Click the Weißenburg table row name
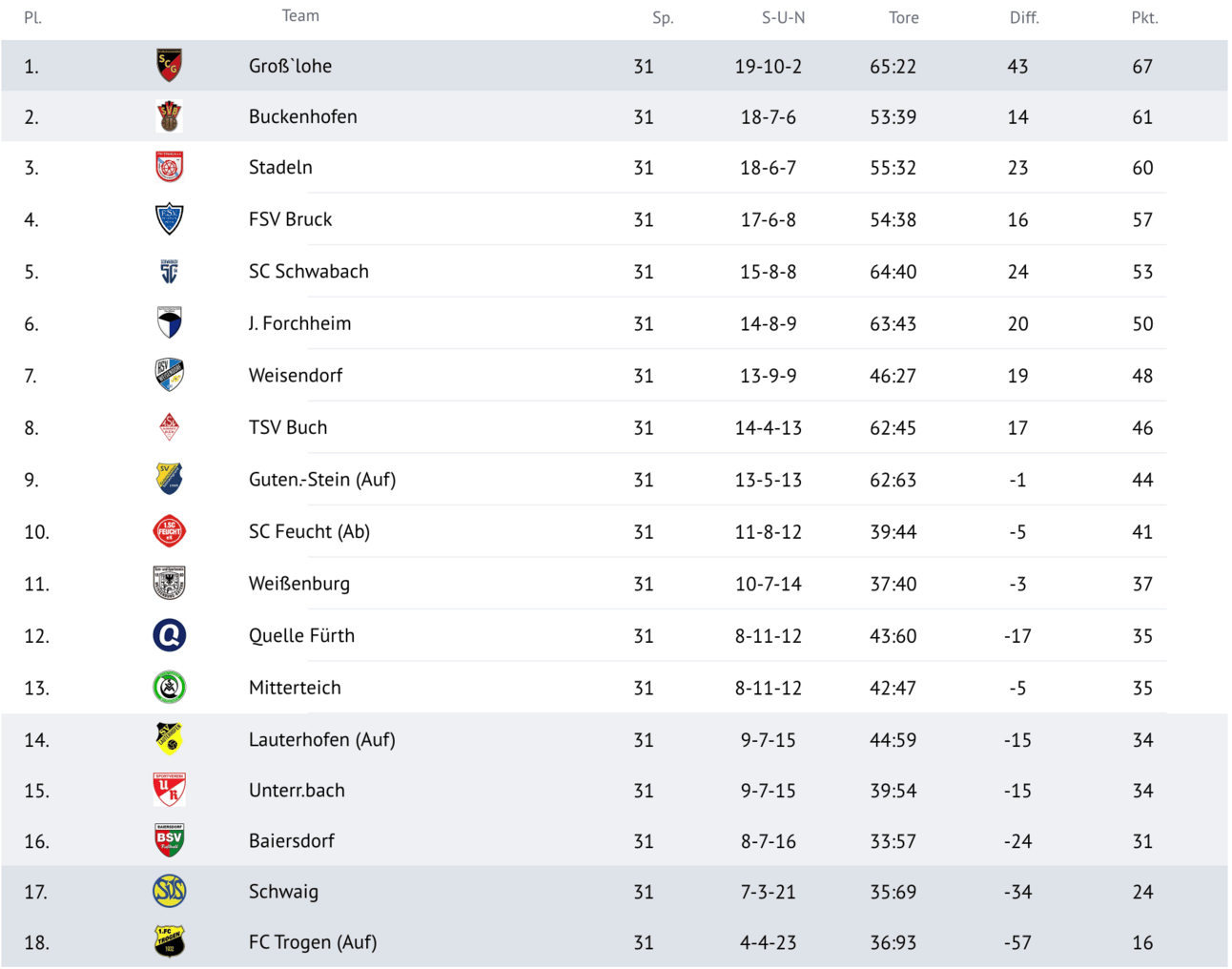Screen dimensions: 1232x969 point(298,584)
